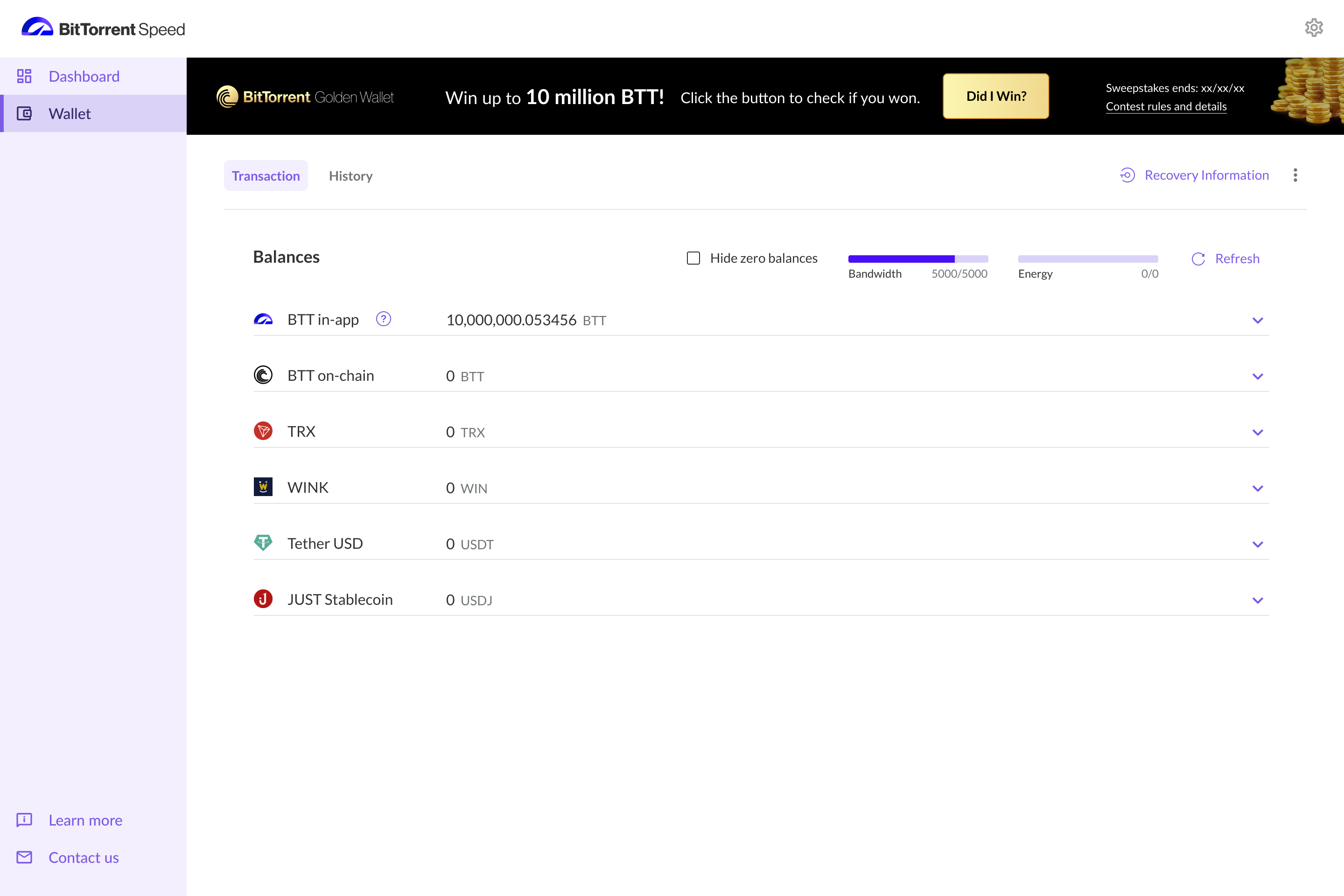Expand the TRX balance details

(x=1258, y=432)
